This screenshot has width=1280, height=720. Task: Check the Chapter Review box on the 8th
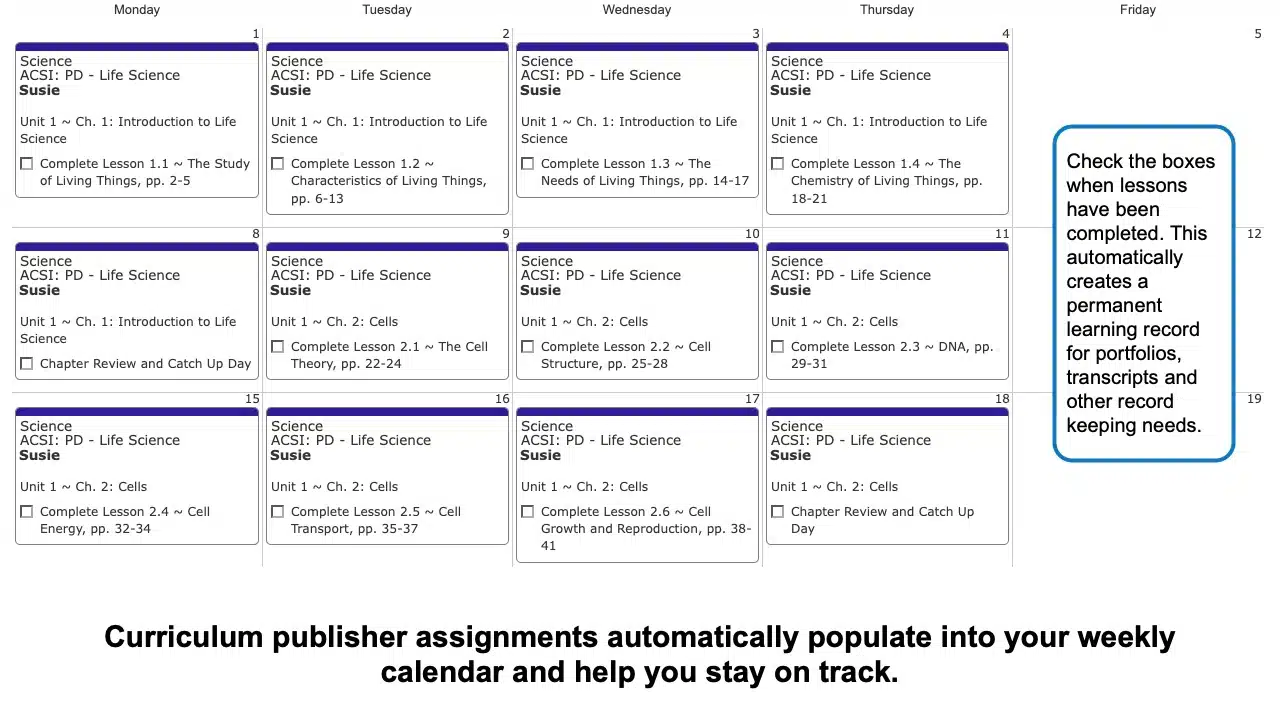(27, 364)
